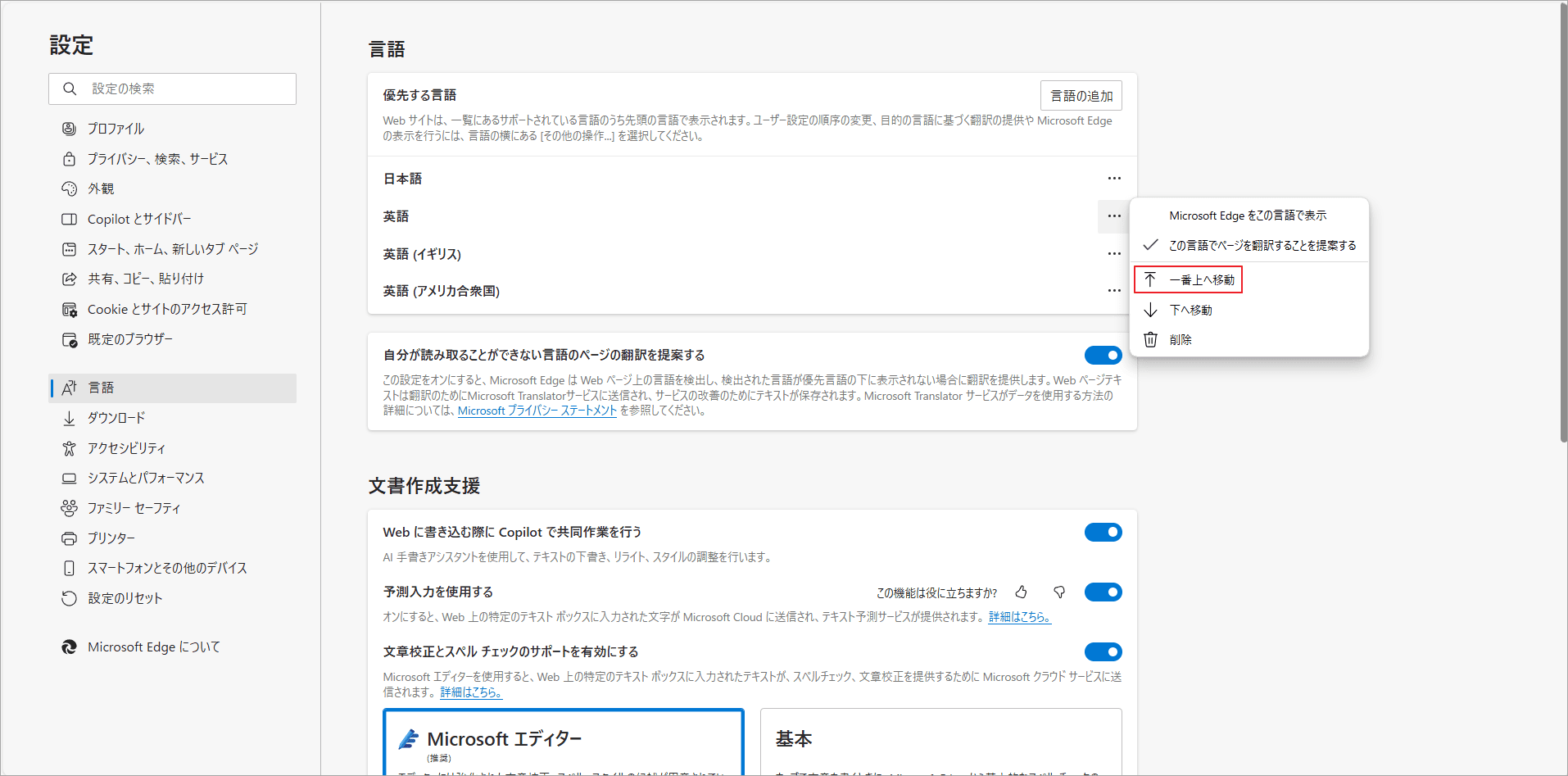1568x776 pixels.
Task: Click the スマートフォンとその他のデバイス phone icon
Action: click(70, 568)
